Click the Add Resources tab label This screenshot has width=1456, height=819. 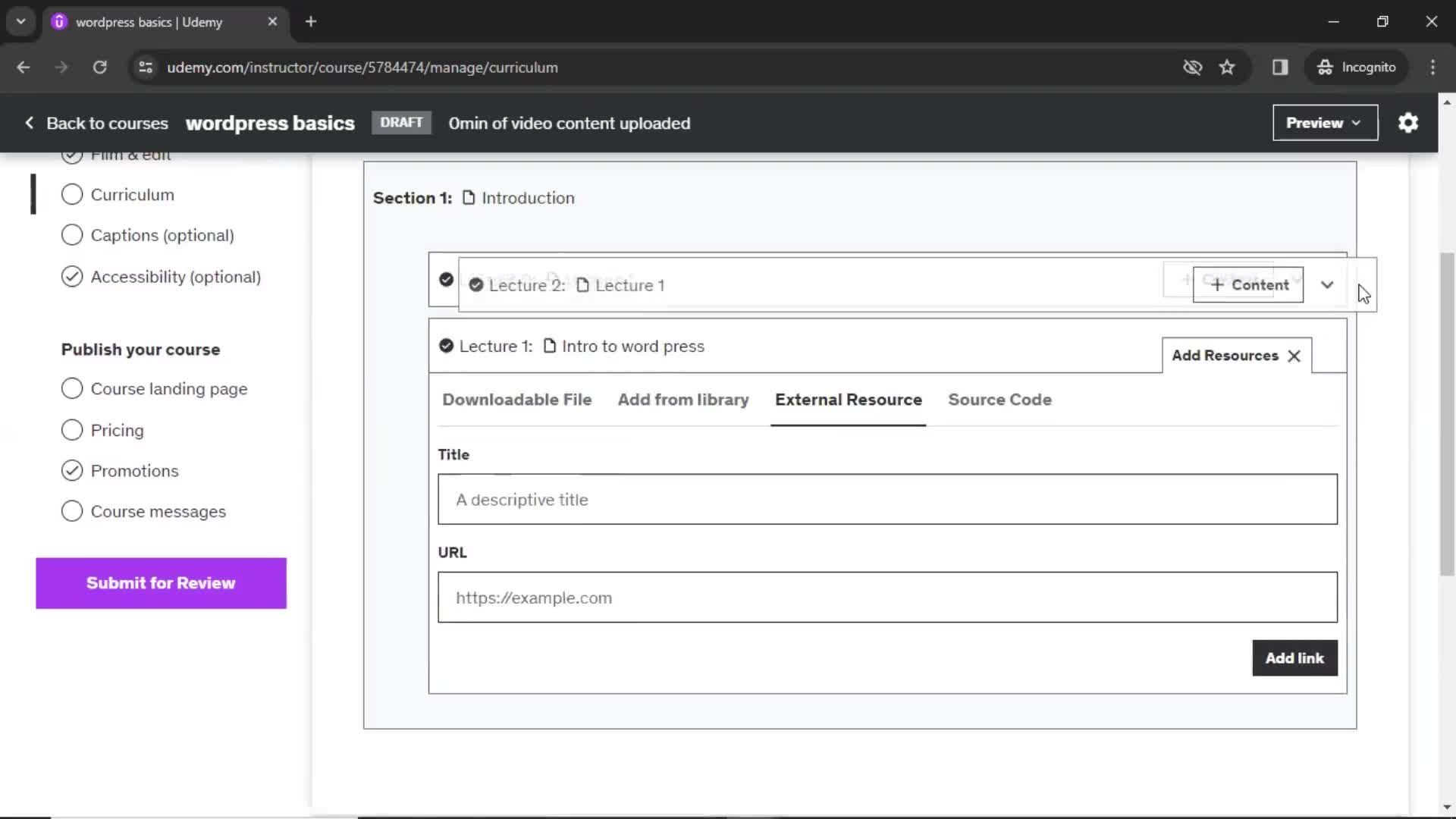click(x=1225, y=356)
